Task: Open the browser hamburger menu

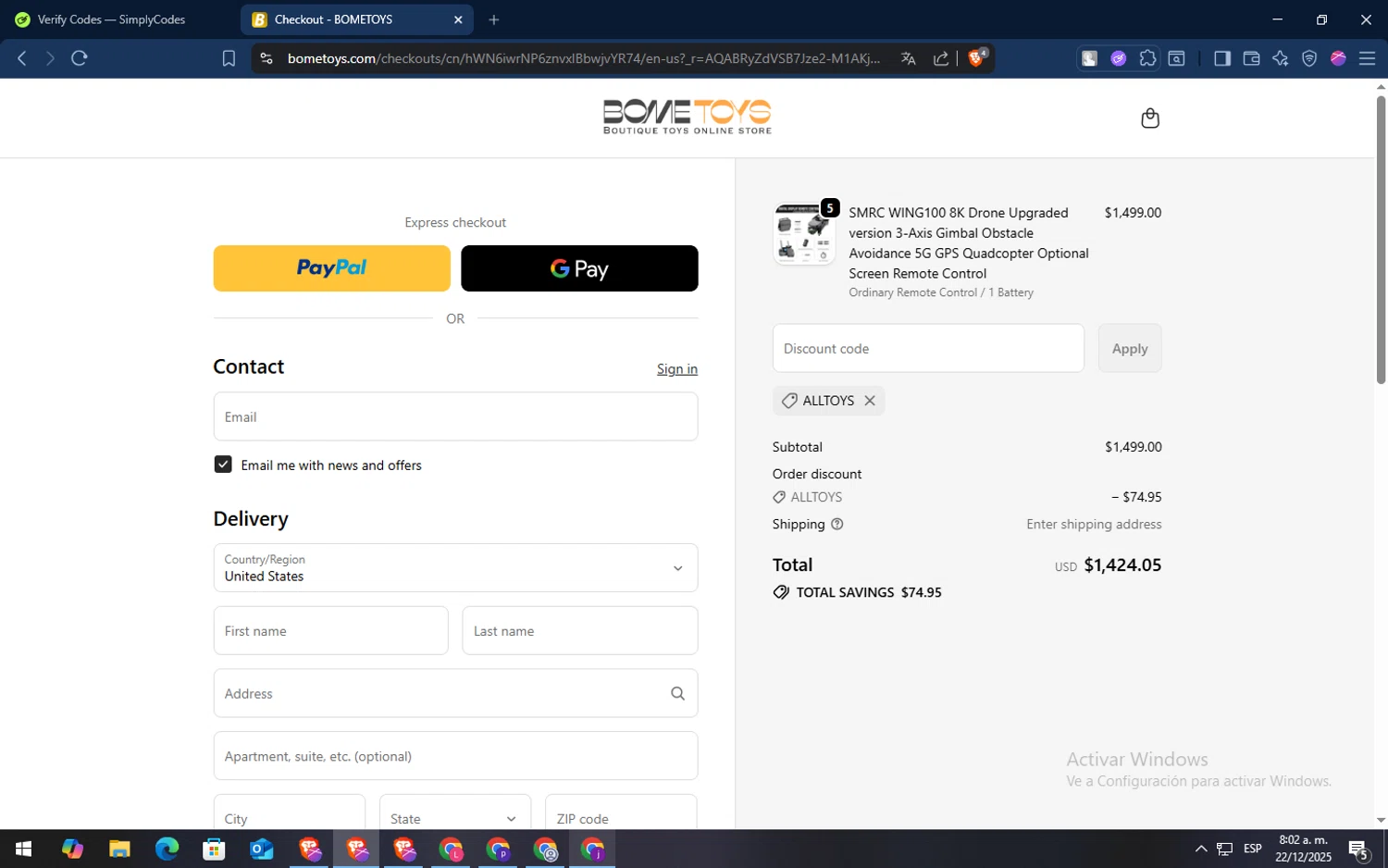Action: [x=1367, y=58]
